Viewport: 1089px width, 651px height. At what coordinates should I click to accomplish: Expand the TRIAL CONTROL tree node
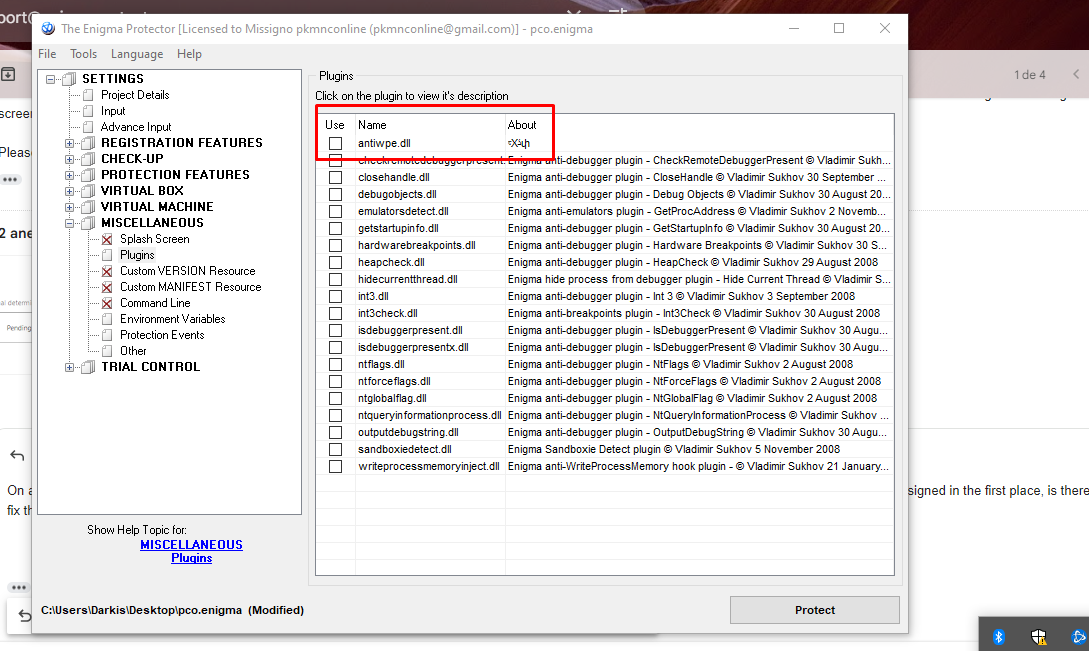click(x=70, y=367)
